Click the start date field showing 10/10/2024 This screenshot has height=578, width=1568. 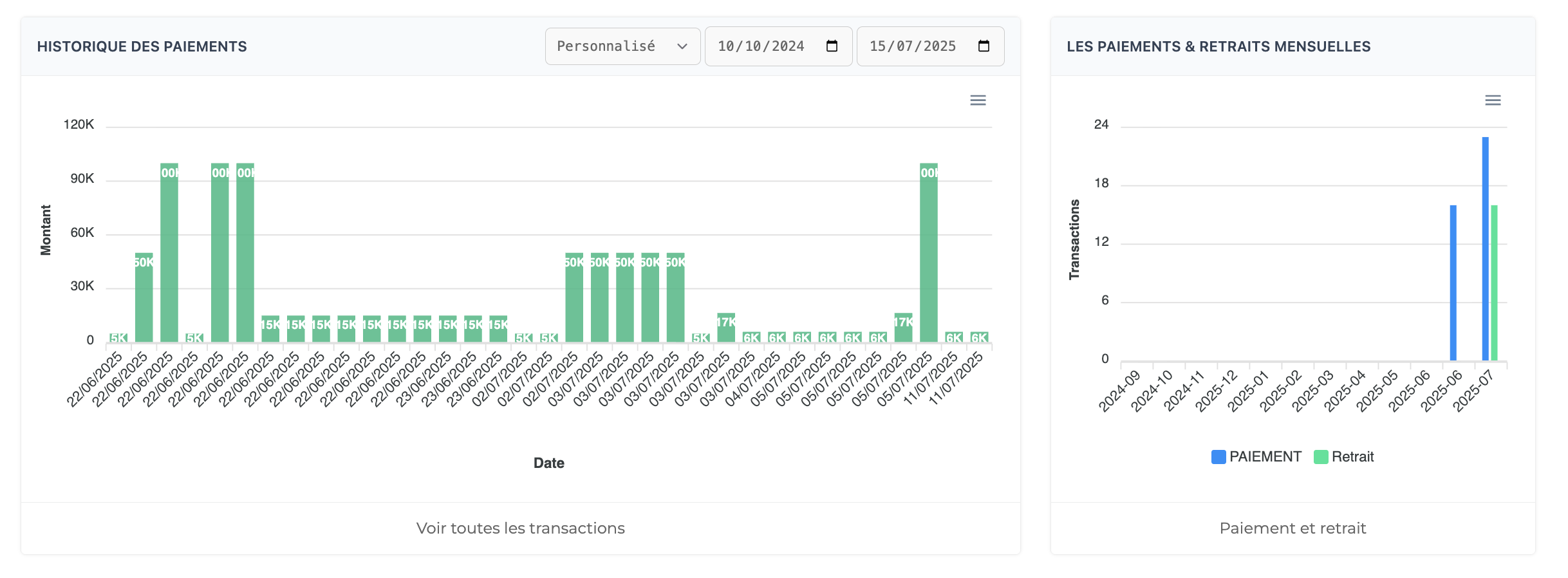tap(761, 46)
